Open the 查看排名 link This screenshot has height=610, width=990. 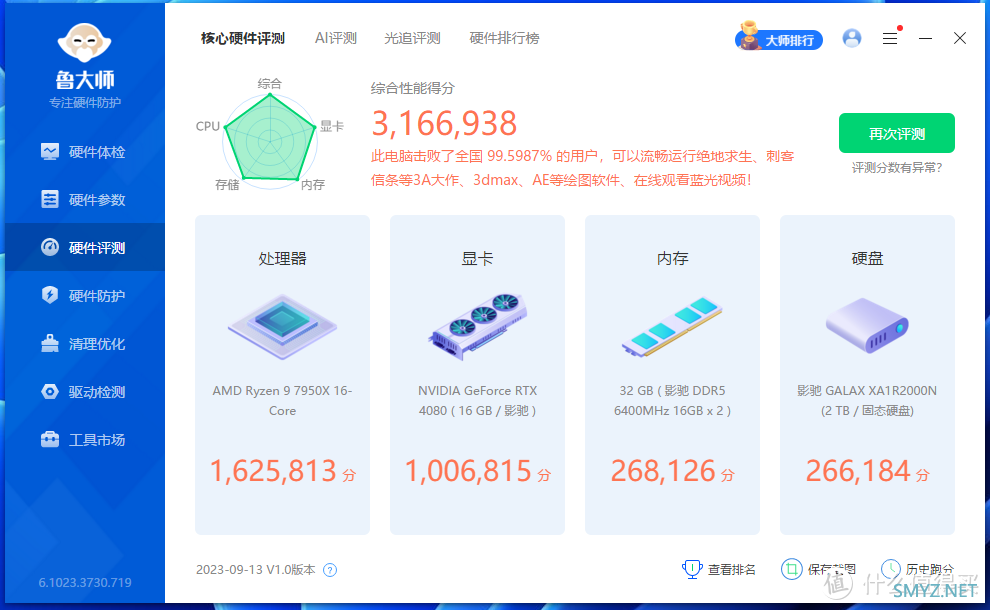pos(731,570)
